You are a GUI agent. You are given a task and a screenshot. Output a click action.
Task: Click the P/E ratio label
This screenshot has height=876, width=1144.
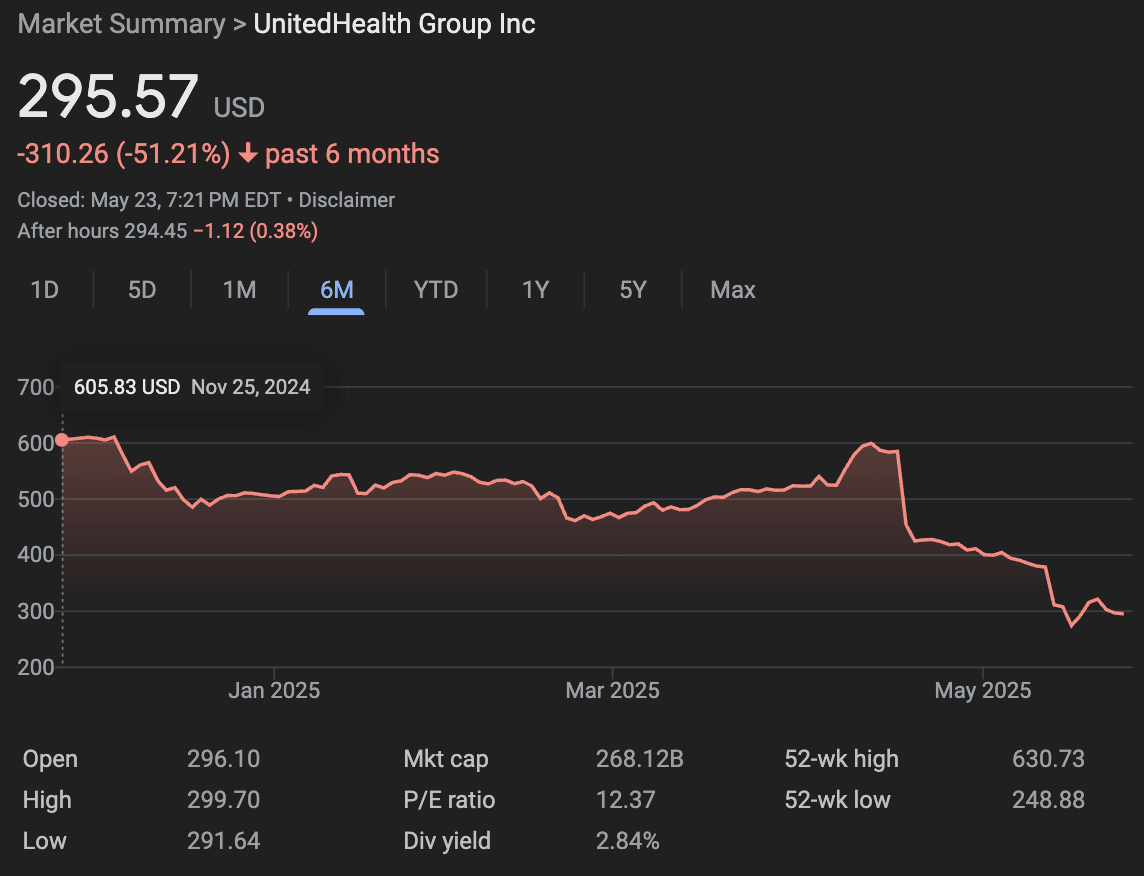pyautogui.click(x=449, y=800)
